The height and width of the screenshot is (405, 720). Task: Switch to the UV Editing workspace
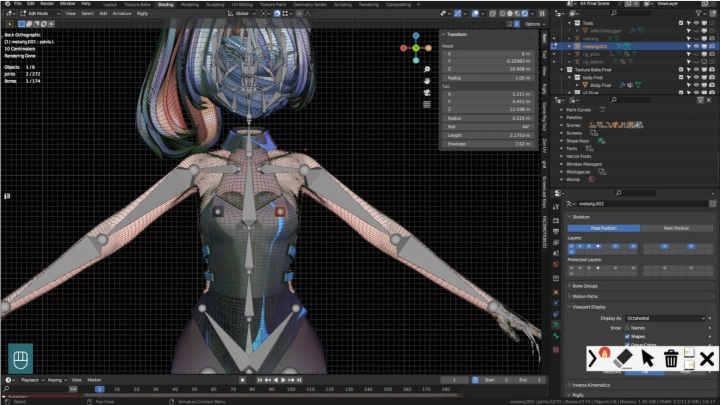tap(242, 5)
